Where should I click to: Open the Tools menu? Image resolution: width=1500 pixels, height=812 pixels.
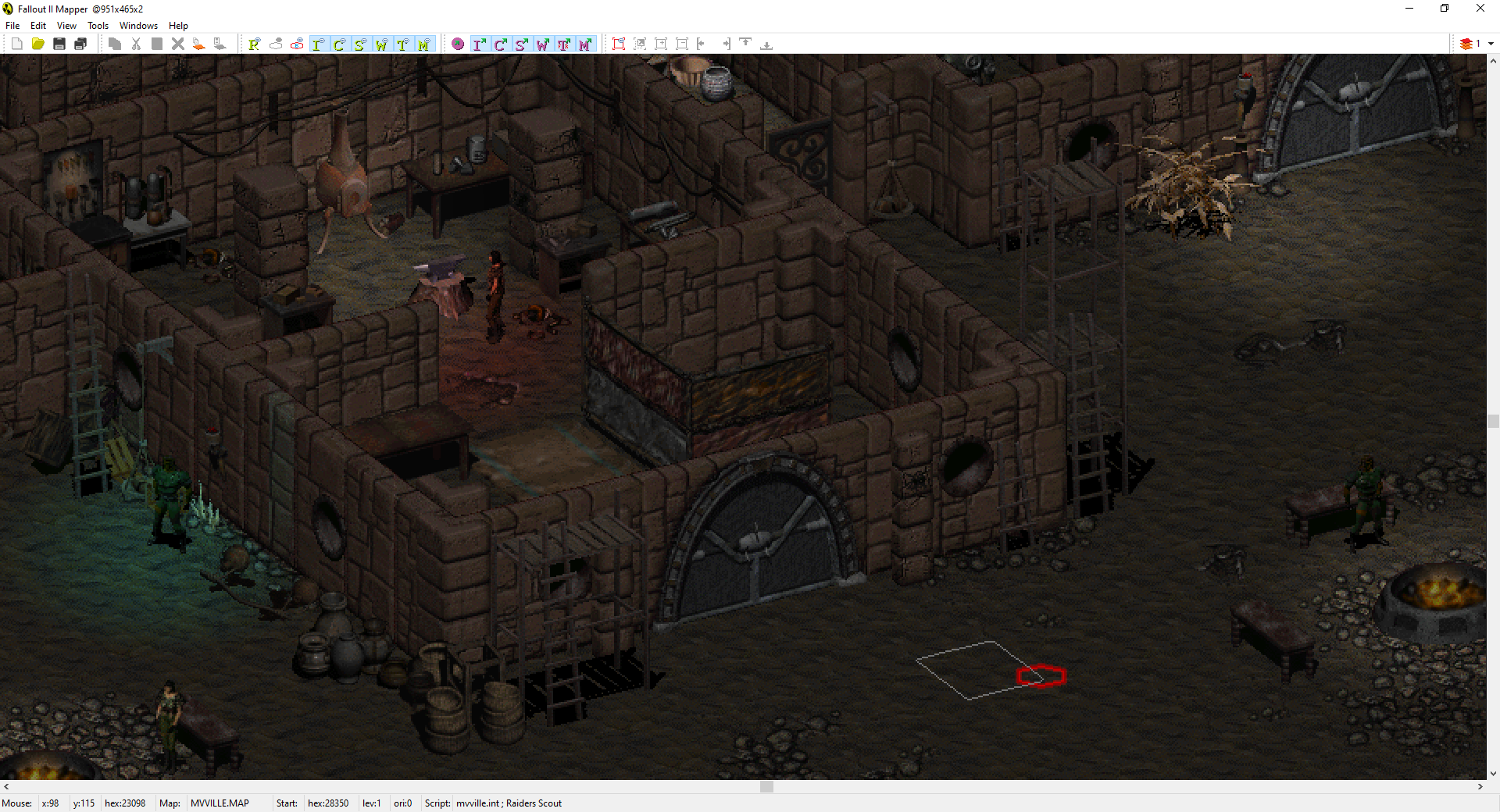tap(98, 26)
